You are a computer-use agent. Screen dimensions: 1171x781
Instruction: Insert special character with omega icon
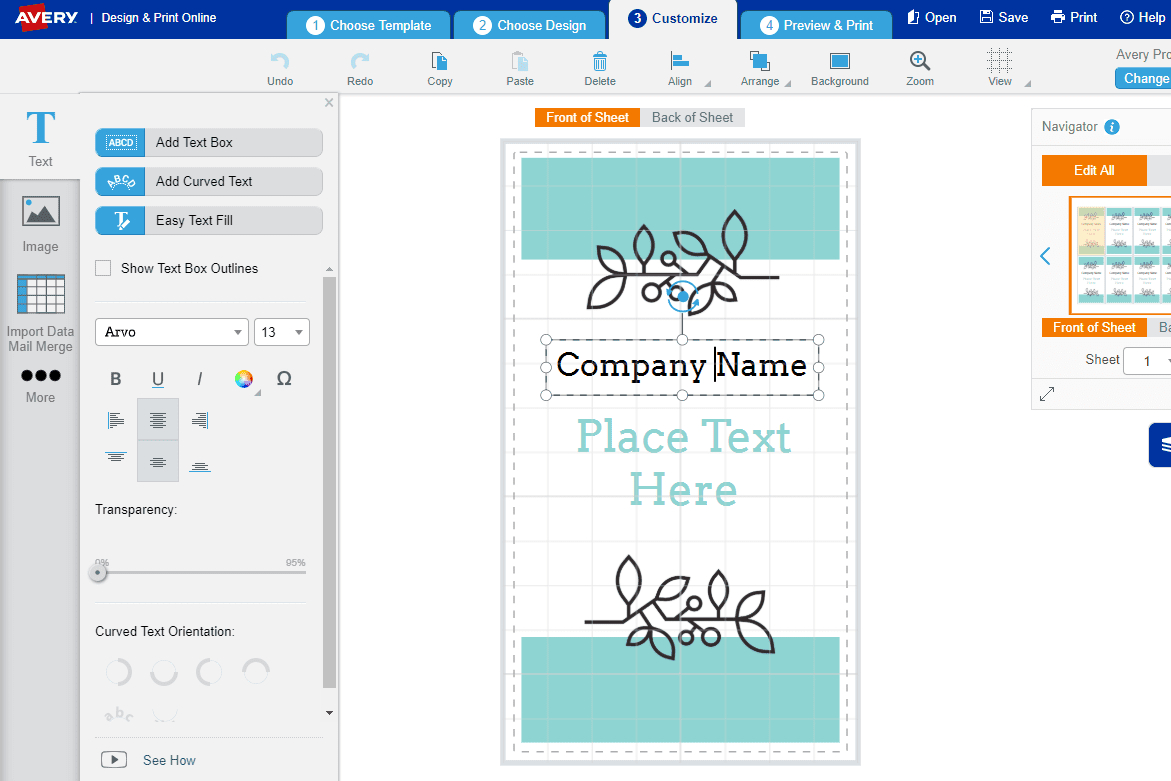tap(284, 379)
